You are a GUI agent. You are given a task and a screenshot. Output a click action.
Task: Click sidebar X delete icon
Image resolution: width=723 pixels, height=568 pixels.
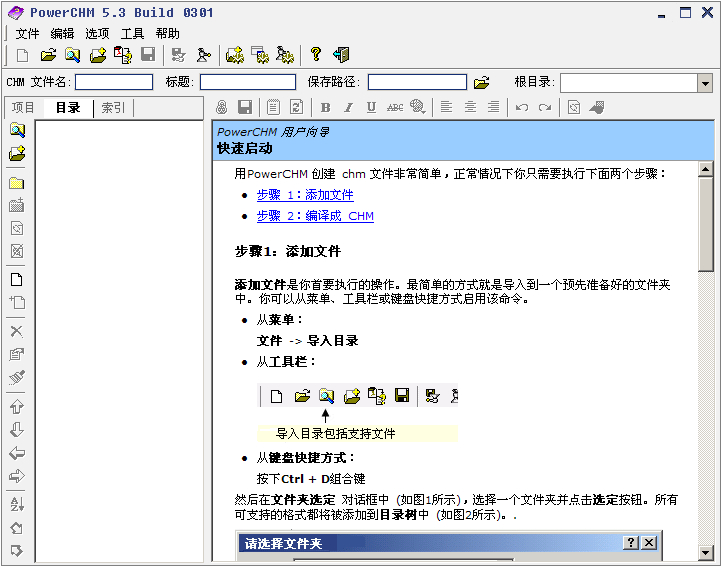point(17,331)
